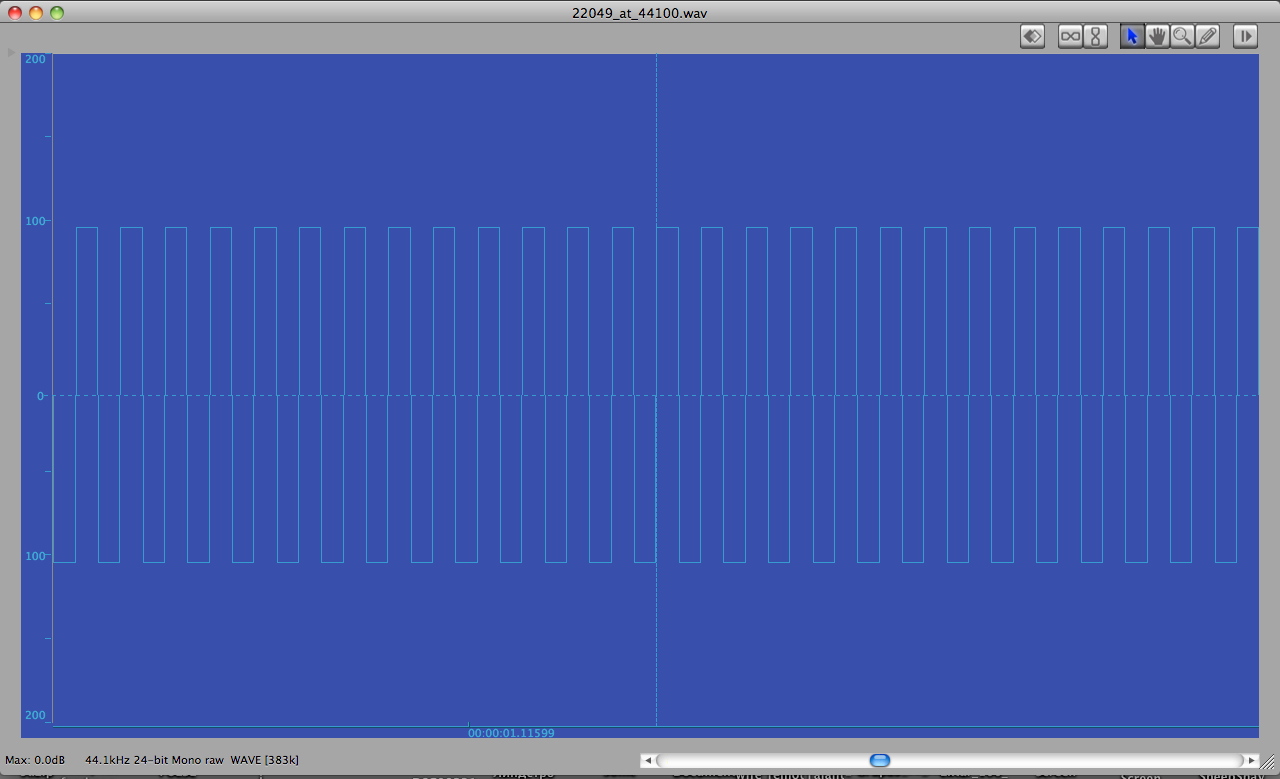Click the green zoom window button
This screenshot has width=1280, height=779.
[x=57, y=13]
